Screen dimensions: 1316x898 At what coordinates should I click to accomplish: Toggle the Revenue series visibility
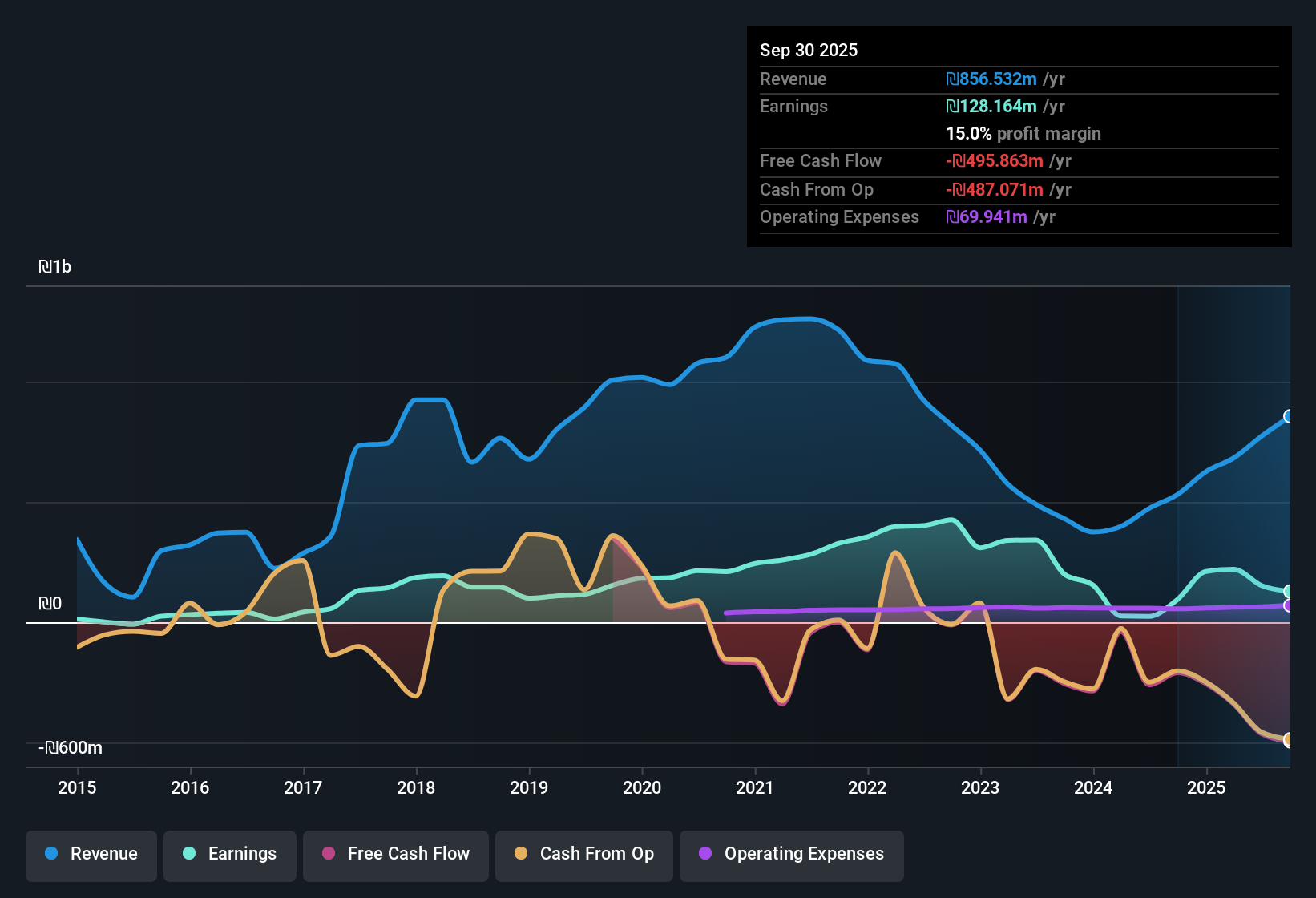(91, 854)
